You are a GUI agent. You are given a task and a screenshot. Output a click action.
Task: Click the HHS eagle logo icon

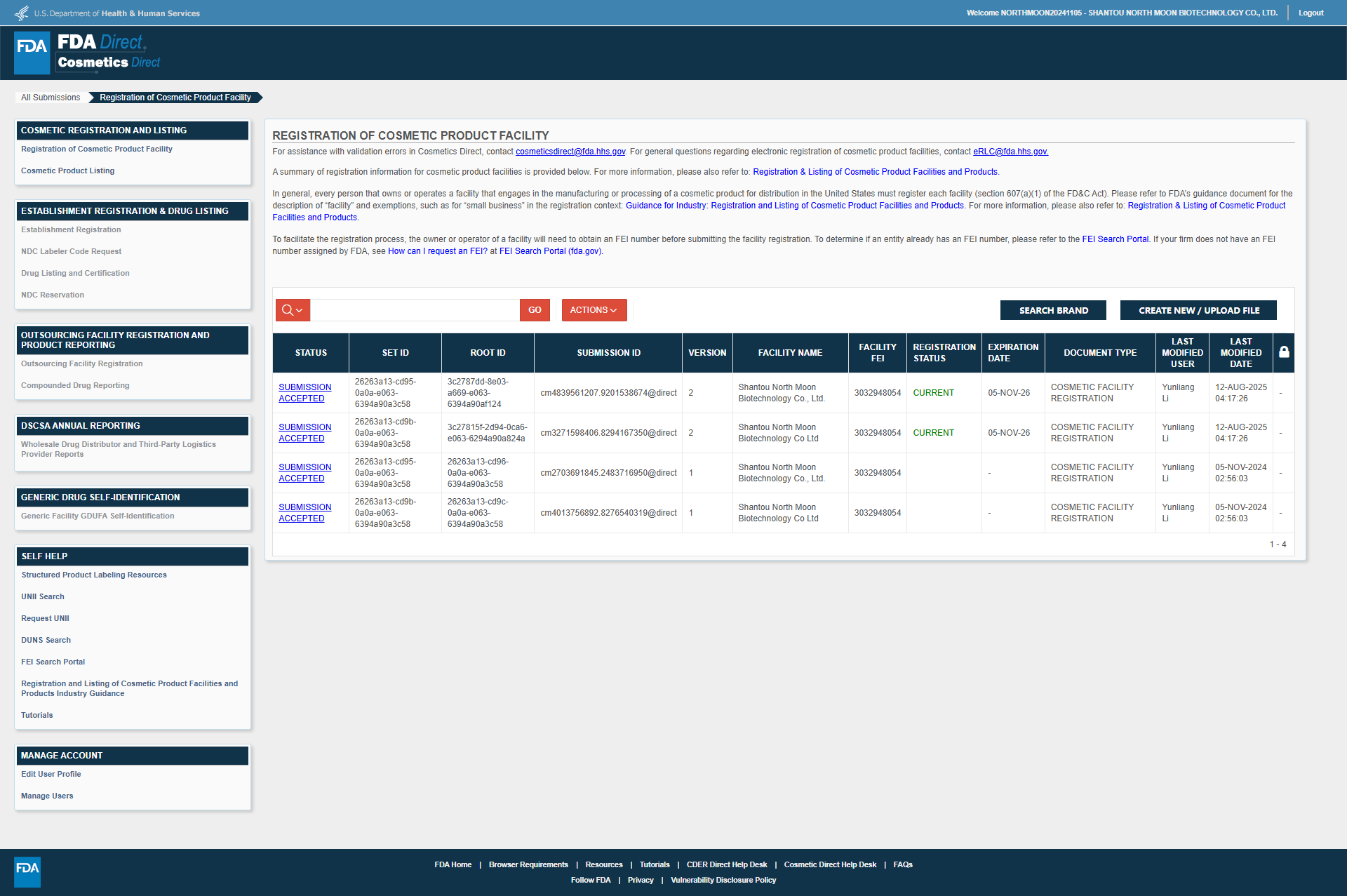click(22, 13)
